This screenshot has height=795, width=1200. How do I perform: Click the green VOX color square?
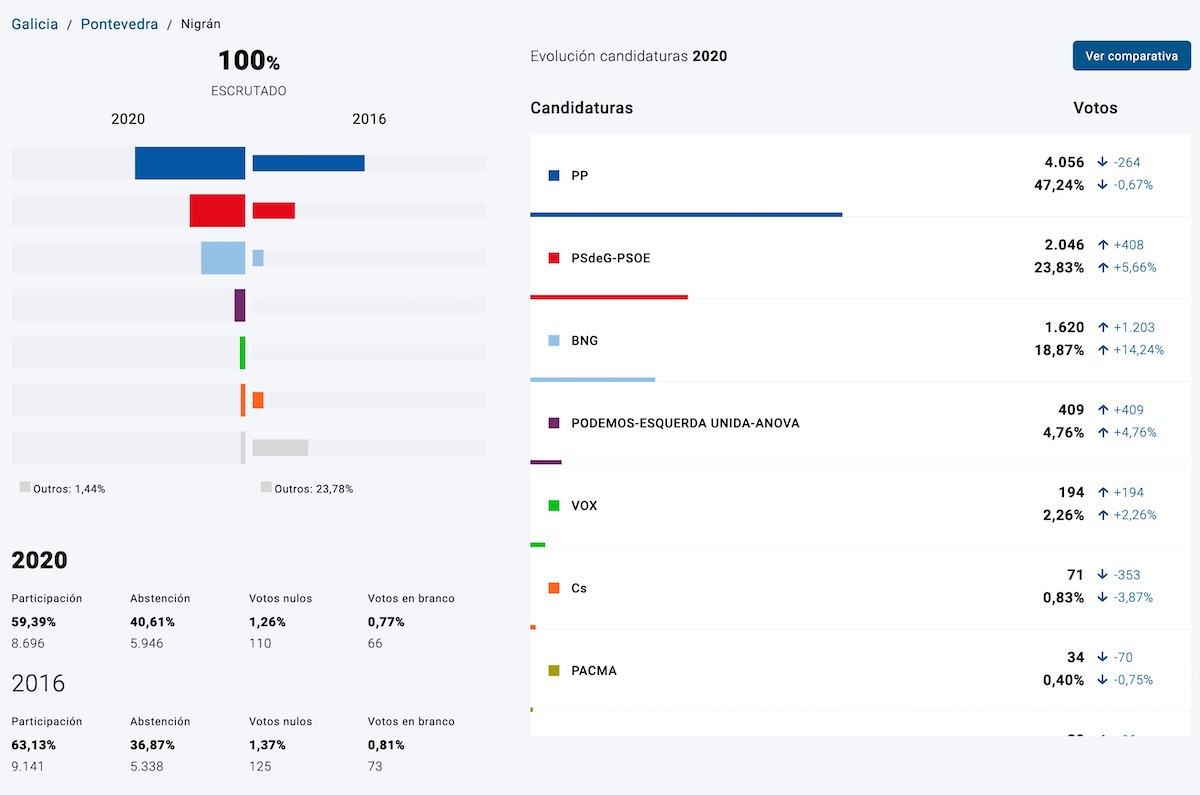click(554, 506)
